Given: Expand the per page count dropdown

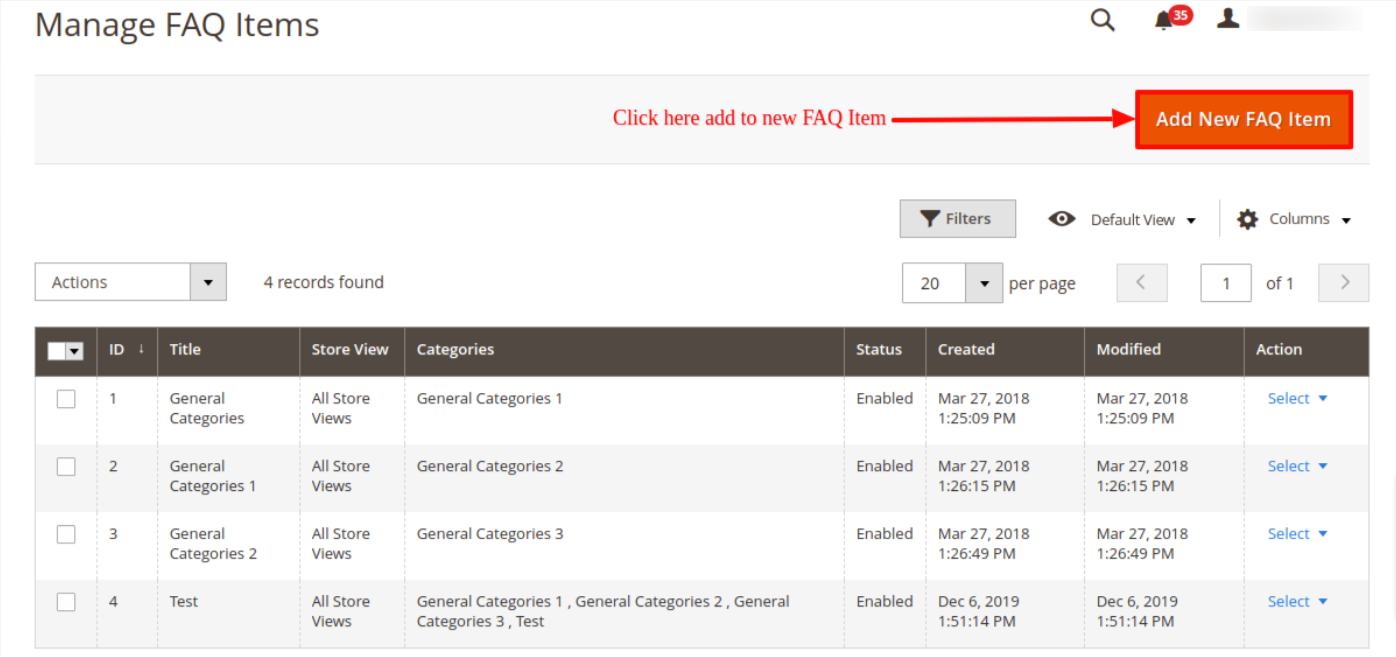Looking at the screenshot, I should [x=984, y=283].
